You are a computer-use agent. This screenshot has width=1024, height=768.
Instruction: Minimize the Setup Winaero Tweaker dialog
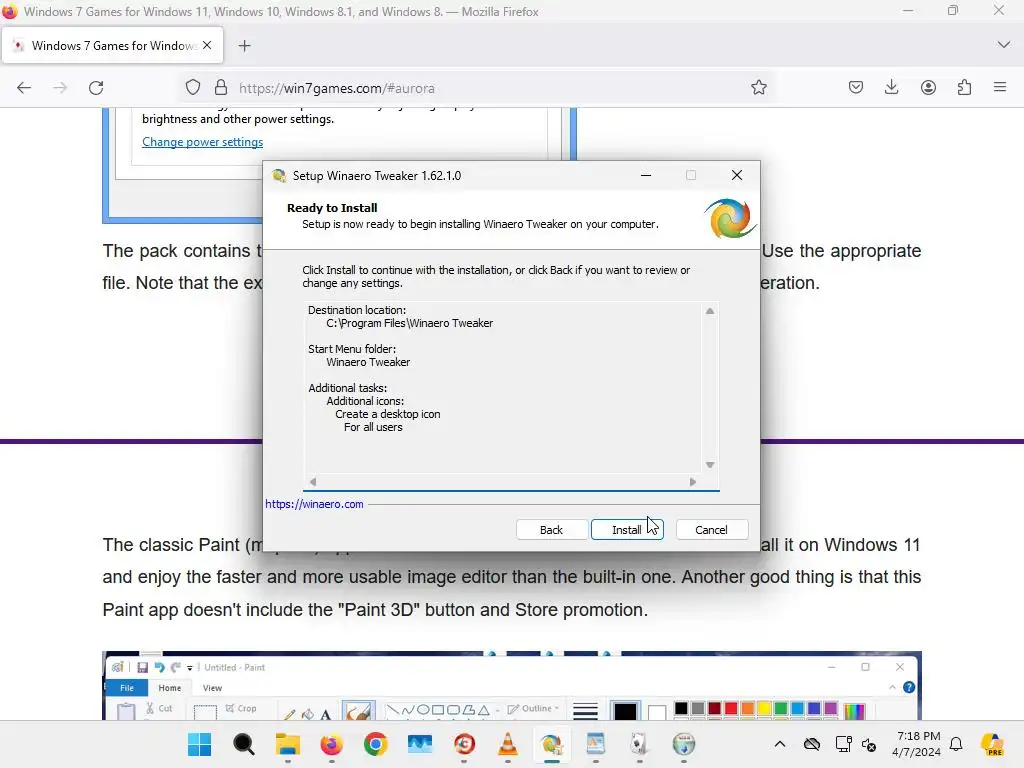point(646,175)
